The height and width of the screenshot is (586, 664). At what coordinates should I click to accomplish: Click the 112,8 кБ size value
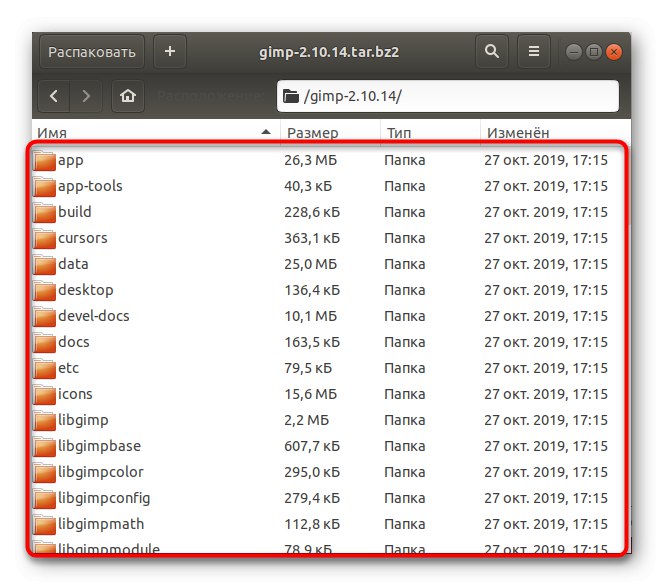[x=312, y=524]
